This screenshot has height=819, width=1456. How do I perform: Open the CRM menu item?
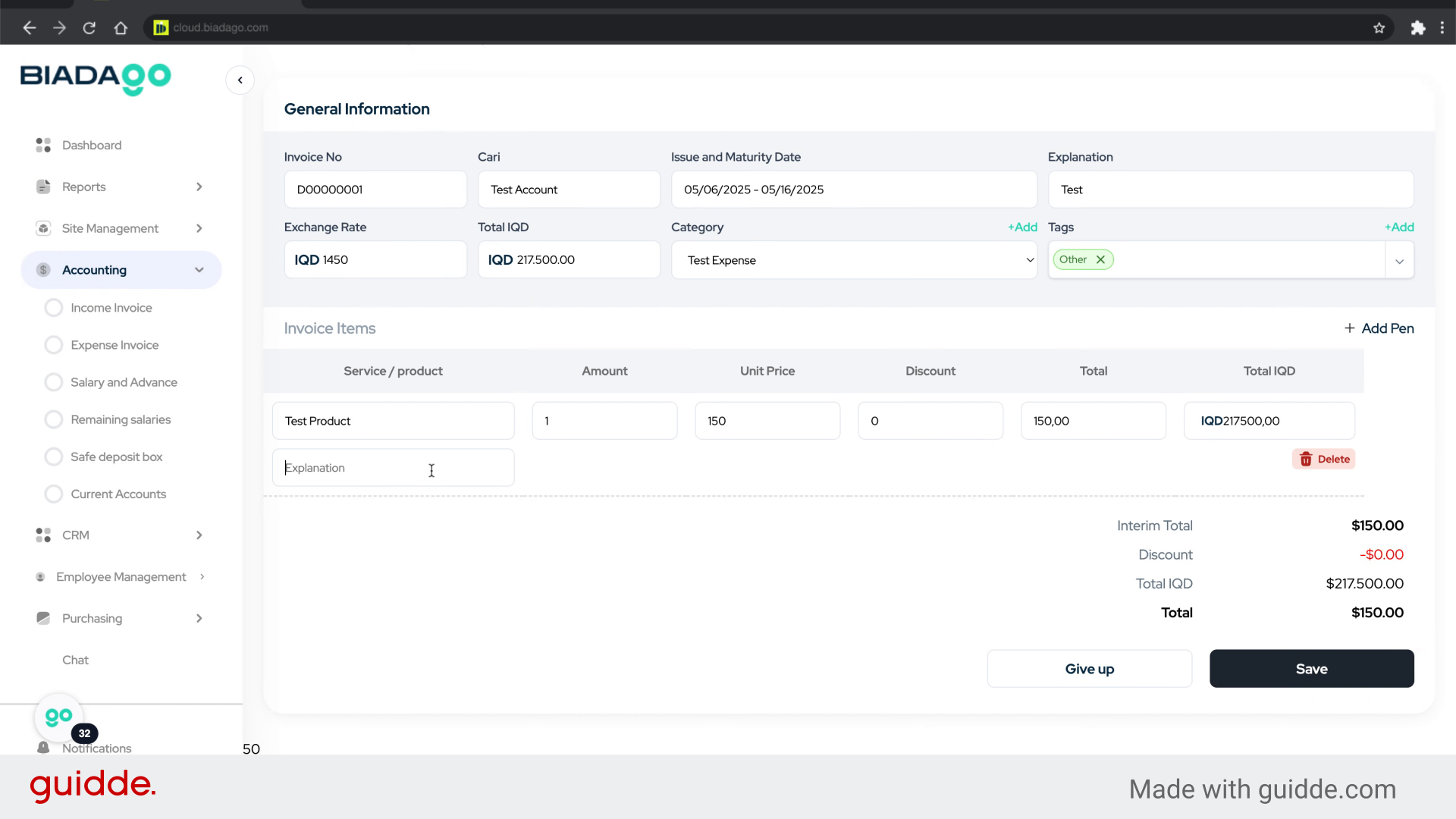(x=76, y=535)
